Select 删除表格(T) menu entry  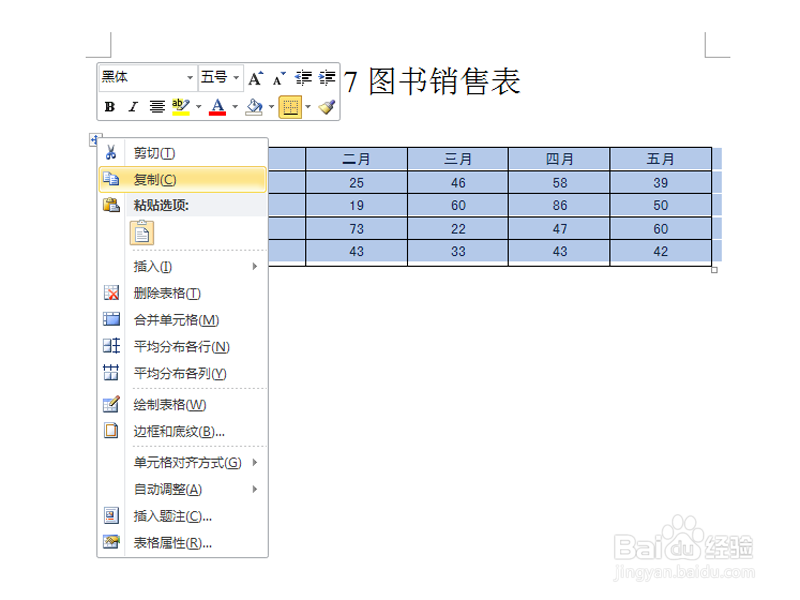pos(183,293)
